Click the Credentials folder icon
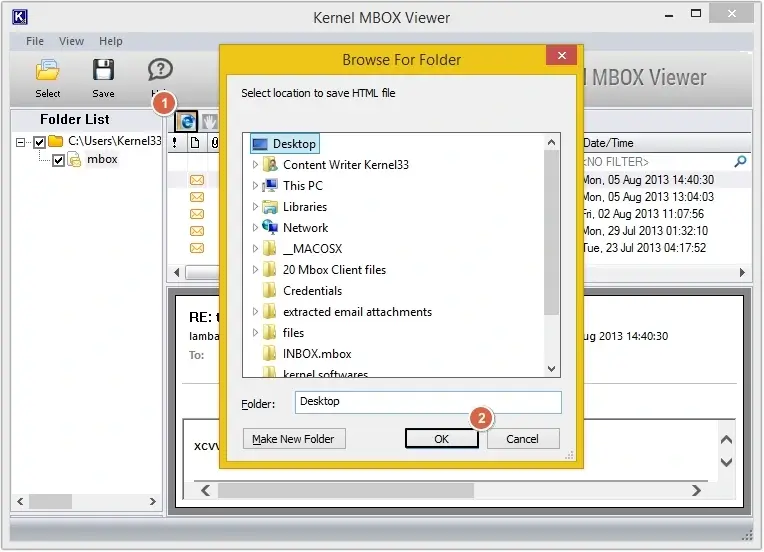This screenshot has height=552, width=764. point(269,290)
